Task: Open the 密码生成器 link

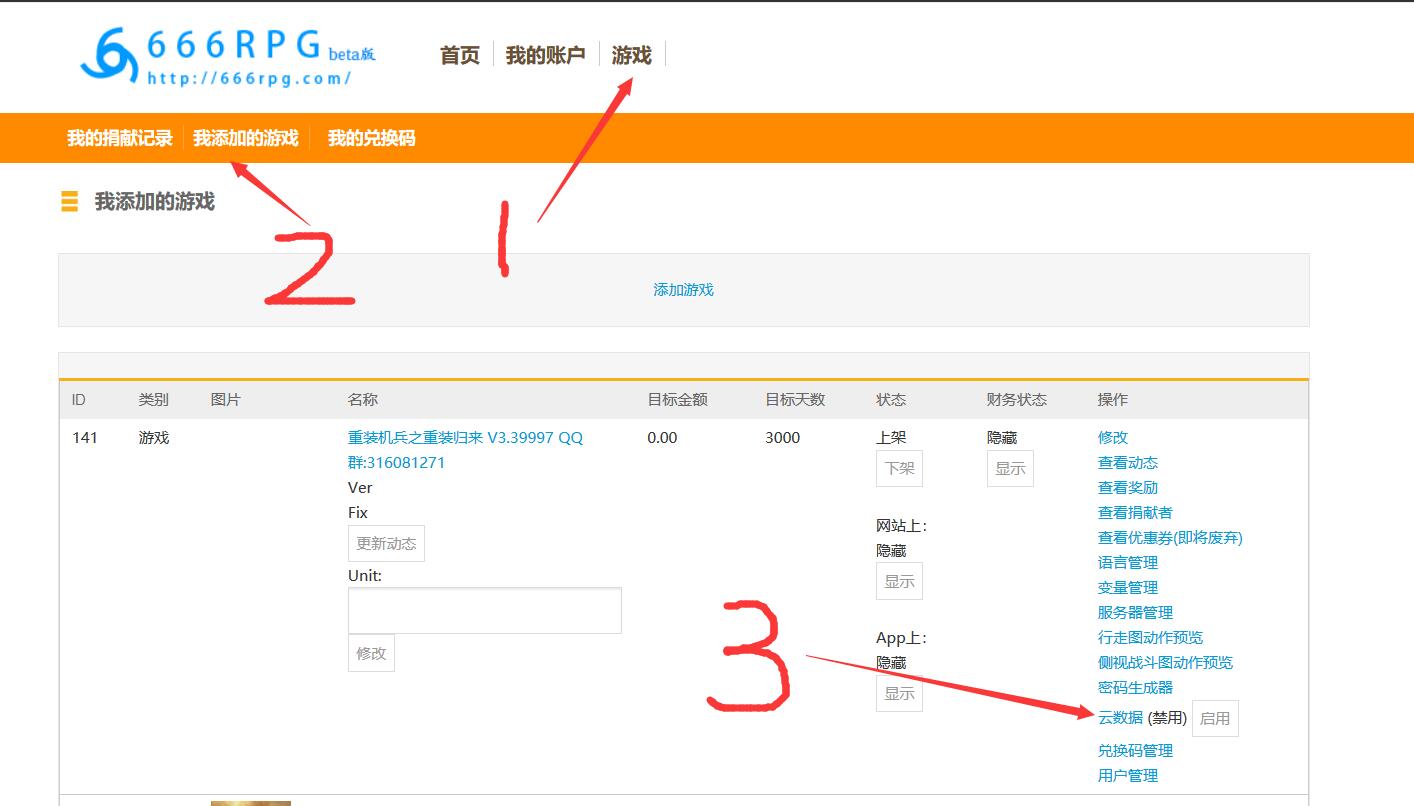Action: [1135, 688]
